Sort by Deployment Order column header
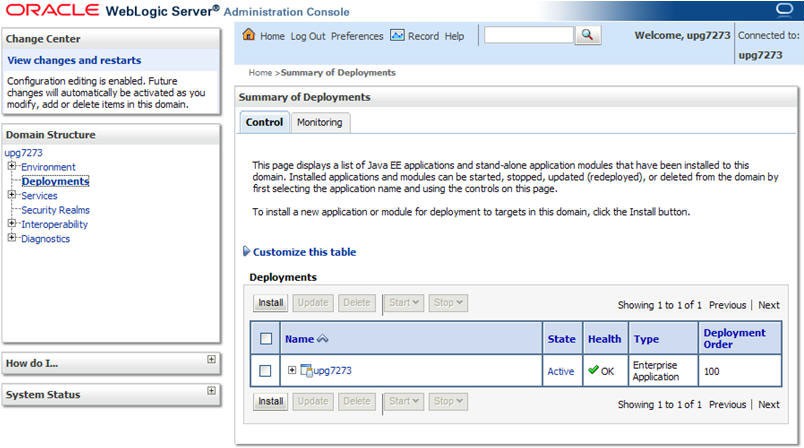This screenshot has width=804, height=448. 734,339
